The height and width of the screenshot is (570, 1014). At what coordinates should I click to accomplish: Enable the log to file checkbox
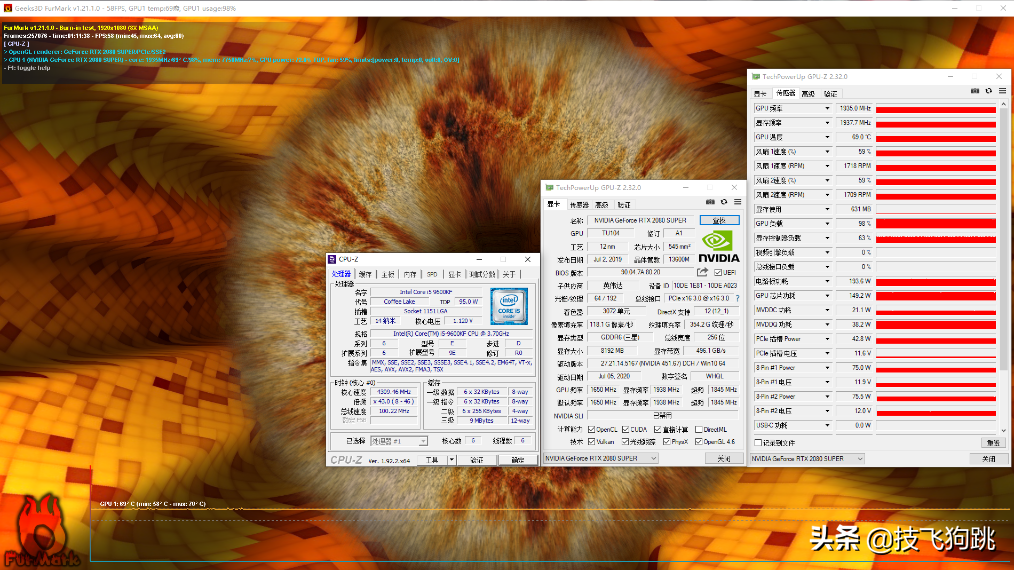click(x=758, y=442)
